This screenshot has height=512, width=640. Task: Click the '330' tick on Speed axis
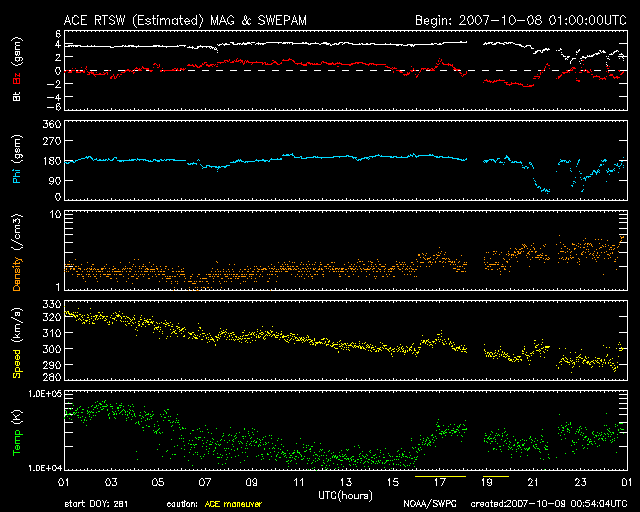point(51,305)
